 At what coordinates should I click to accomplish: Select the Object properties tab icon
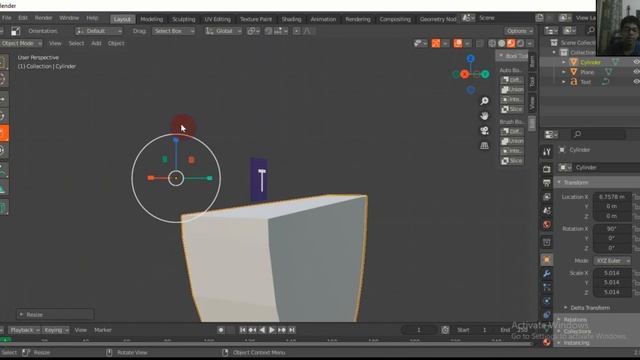click(x=547, y=260)
